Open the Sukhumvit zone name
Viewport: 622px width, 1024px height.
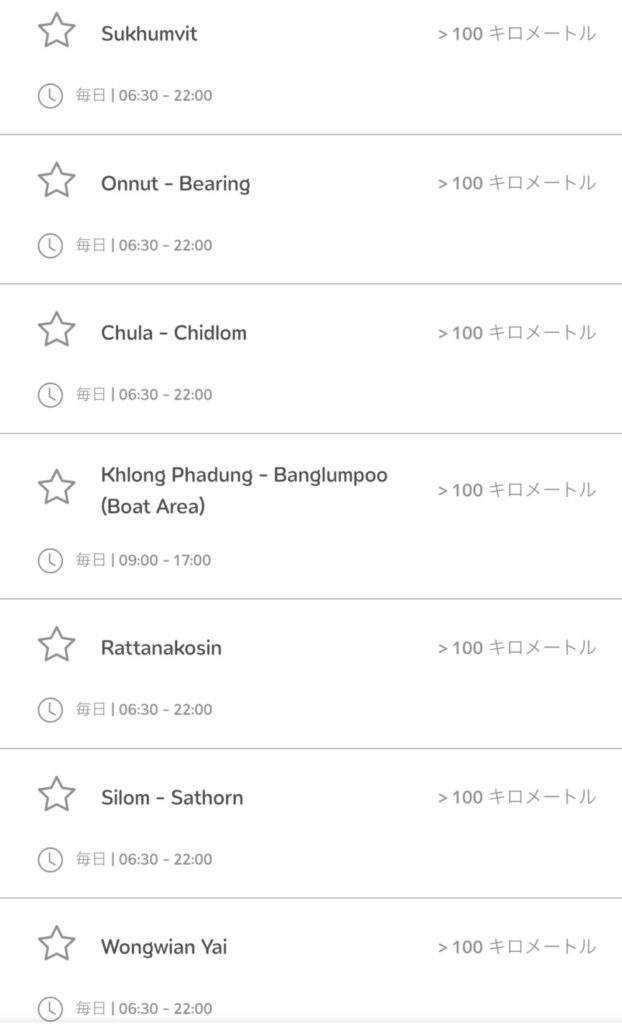[x=149, y=34]
